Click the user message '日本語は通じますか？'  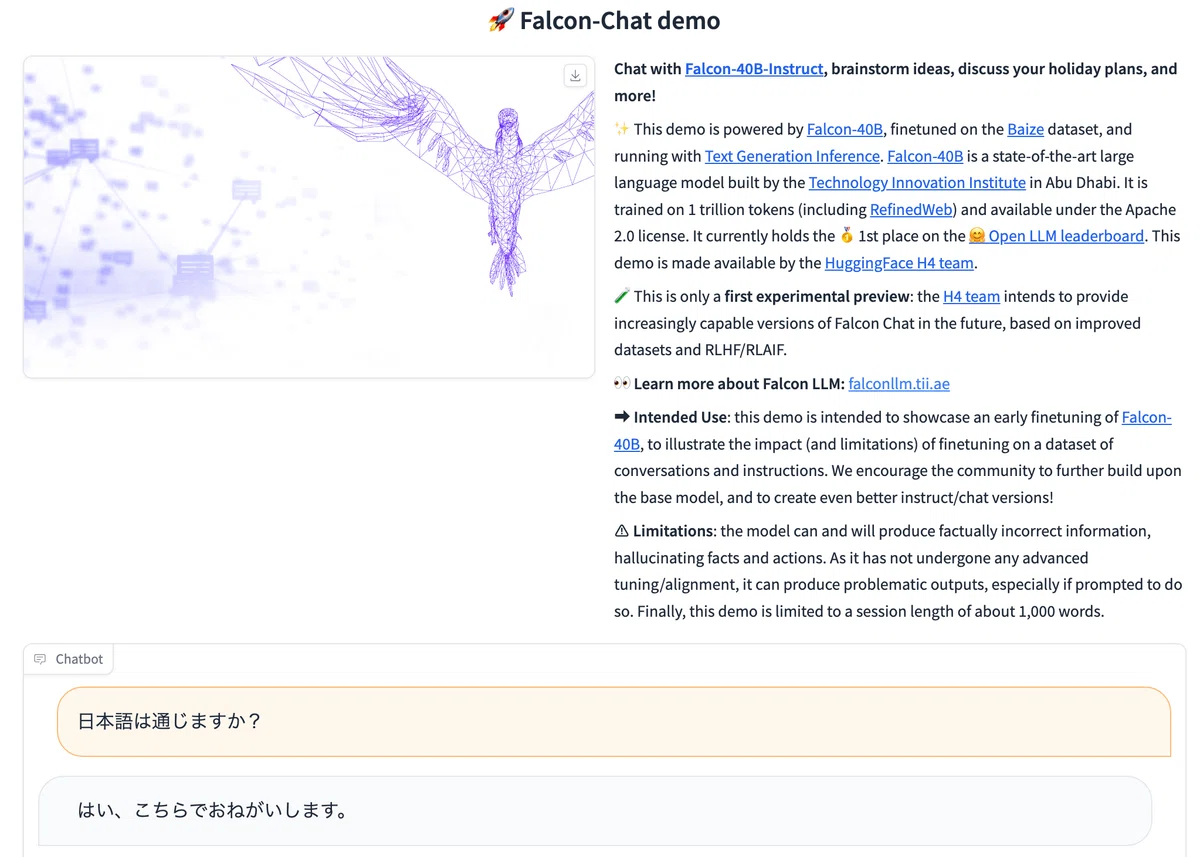(x=613, y=721)
